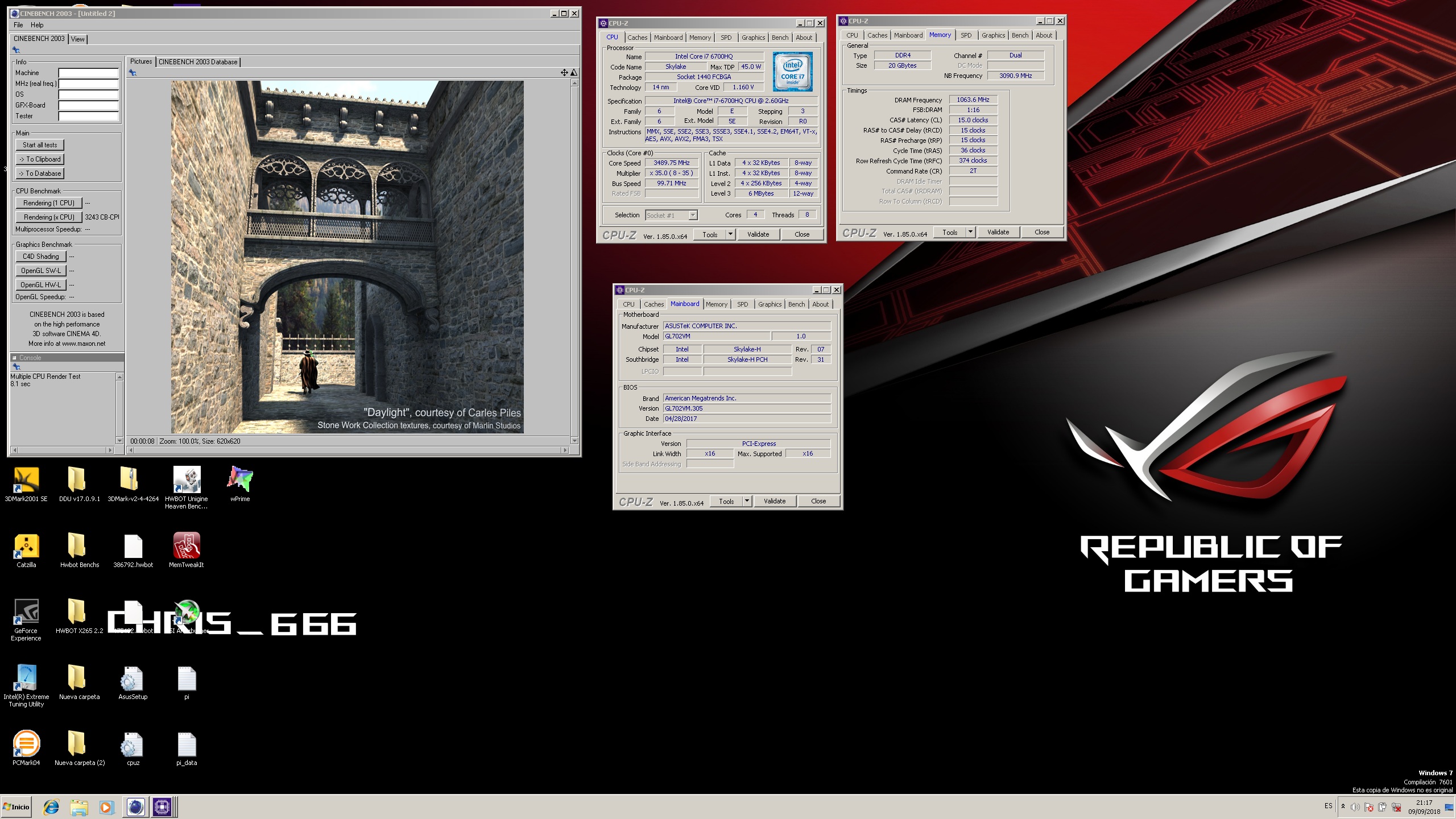Expand Tools dropdown arrow in the CPU-Z Mainboard window
The width and height of the screenshot is (1456, 819).
coord(747,501)
